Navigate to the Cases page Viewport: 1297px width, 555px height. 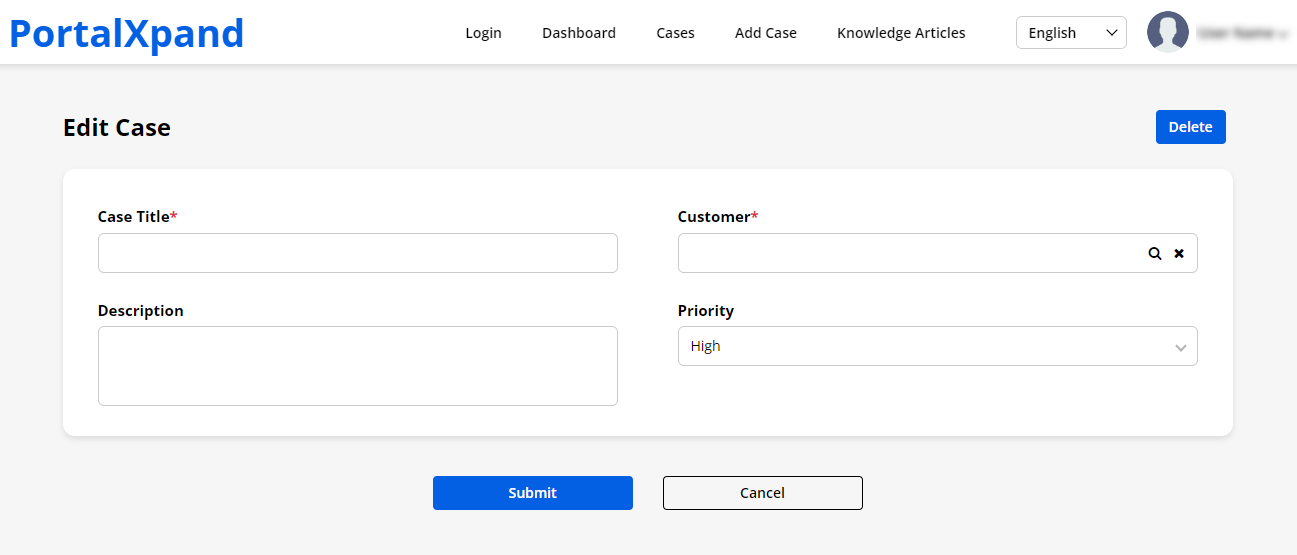675,33
